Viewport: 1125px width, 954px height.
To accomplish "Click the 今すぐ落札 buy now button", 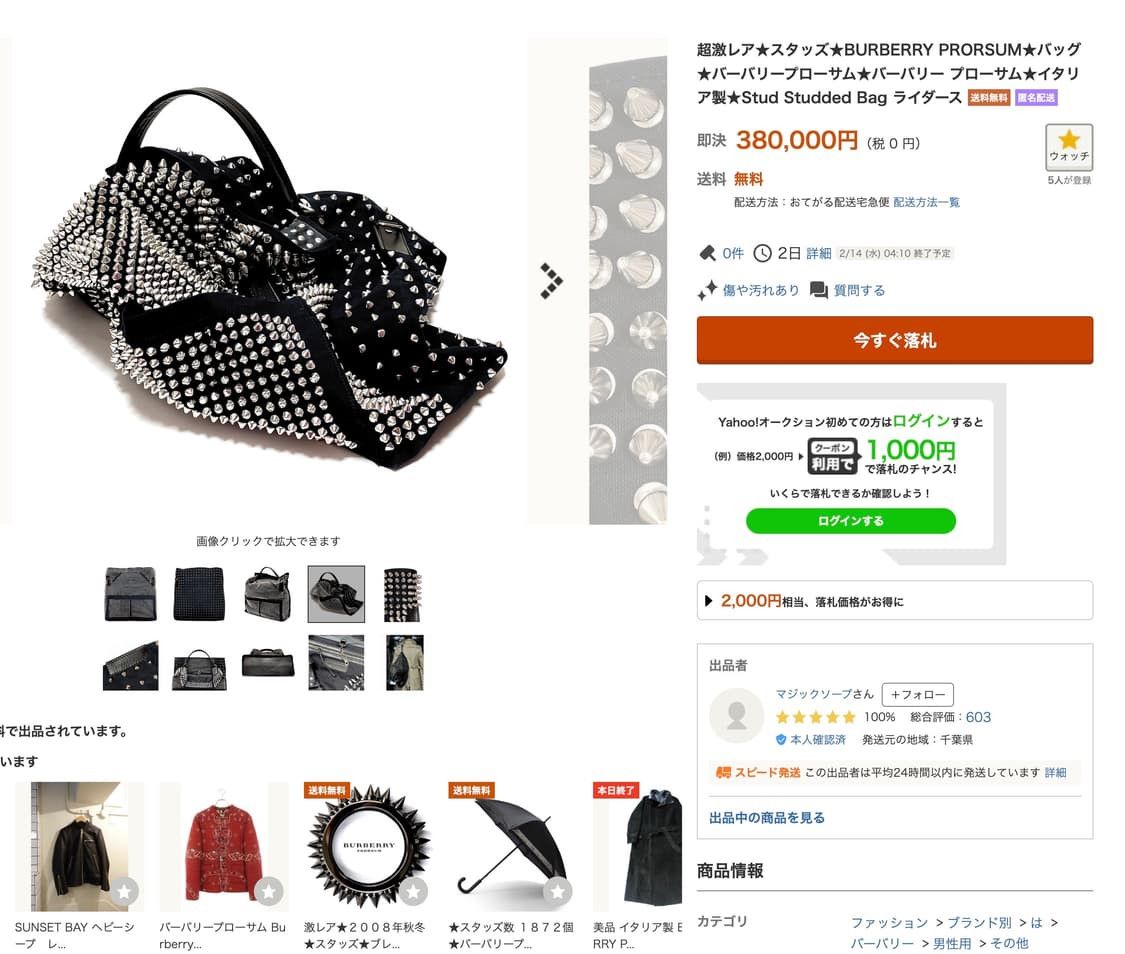I will point(895,340).
